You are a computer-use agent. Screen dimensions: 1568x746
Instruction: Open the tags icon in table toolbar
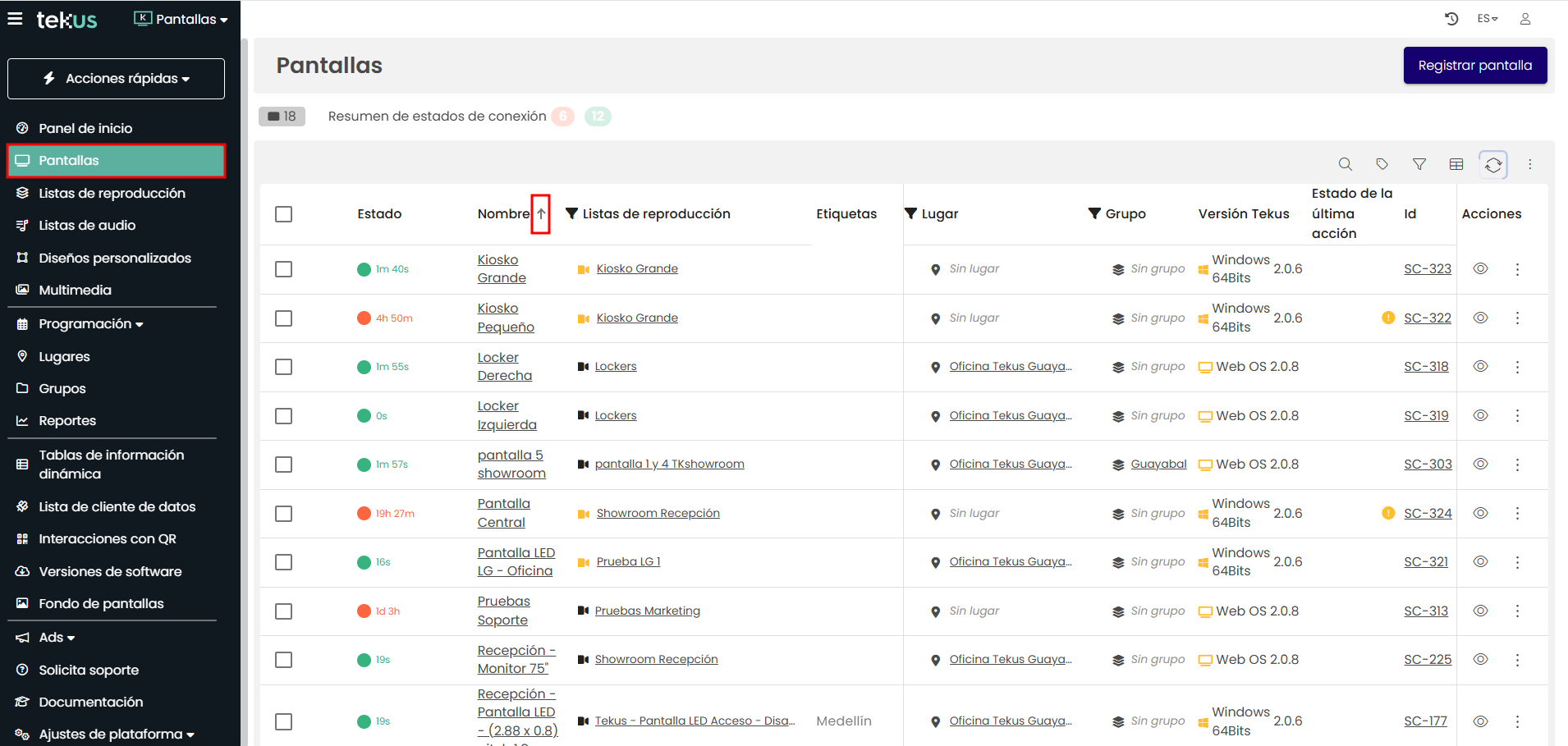tap(1382, 164)
